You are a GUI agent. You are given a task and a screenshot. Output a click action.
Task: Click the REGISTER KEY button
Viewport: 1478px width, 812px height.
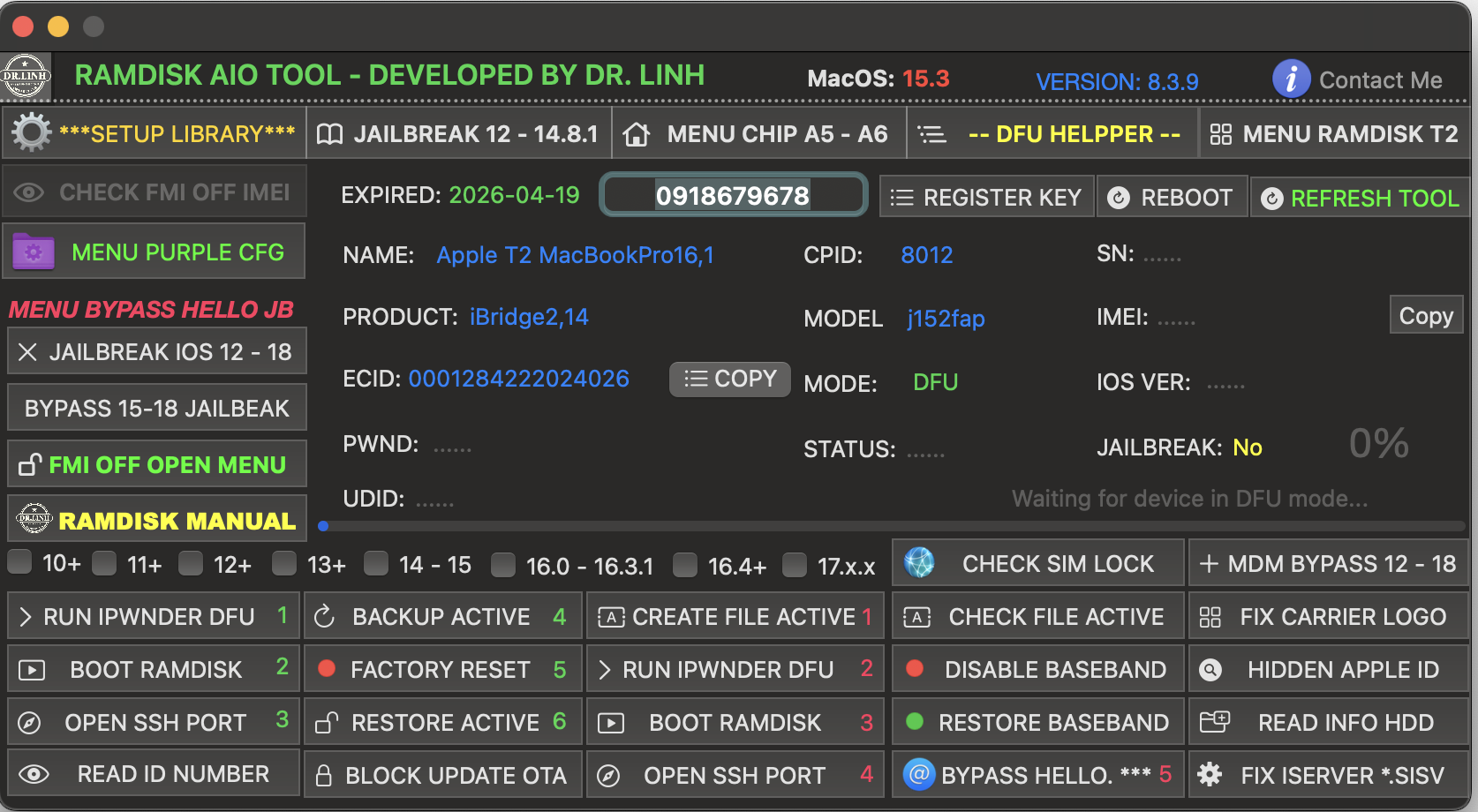click(x=987, y=197)
